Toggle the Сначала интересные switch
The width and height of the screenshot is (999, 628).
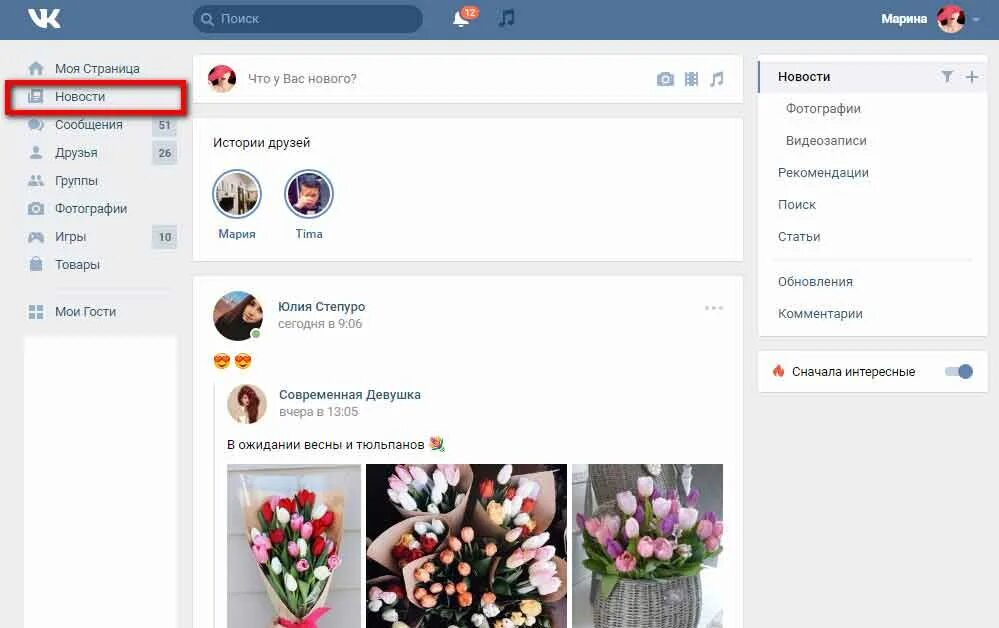957,371
